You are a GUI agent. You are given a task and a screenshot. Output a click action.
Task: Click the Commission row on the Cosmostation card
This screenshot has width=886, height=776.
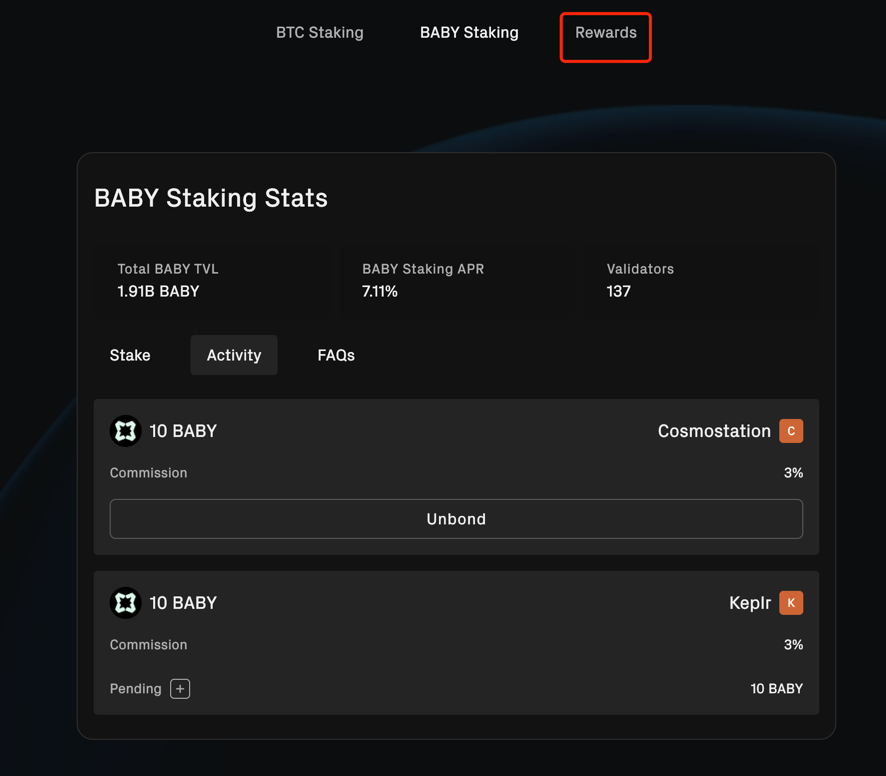[148, 472]
